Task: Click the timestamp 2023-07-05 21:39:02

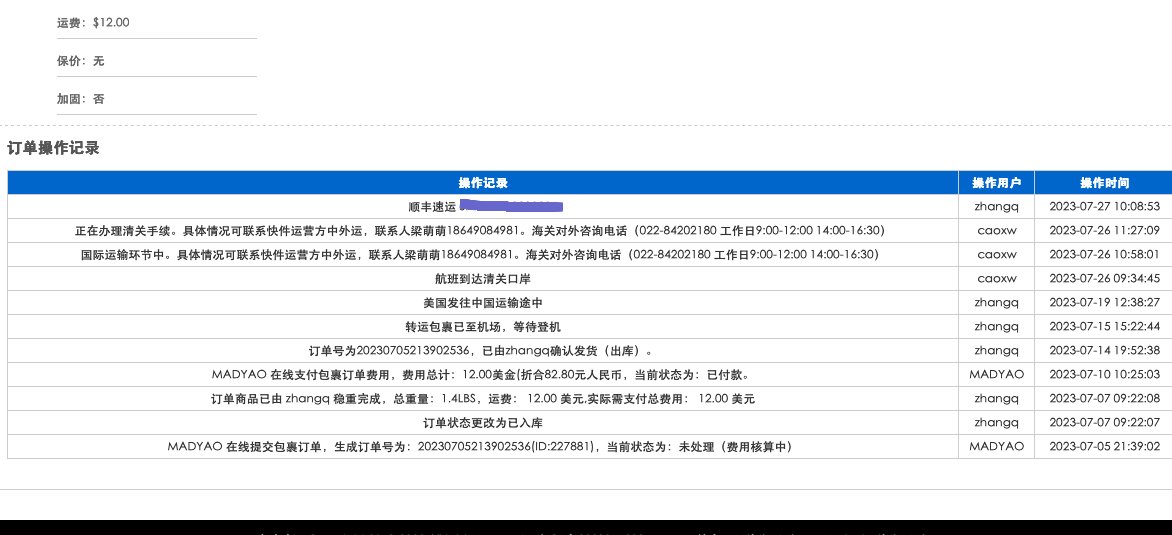Action: [1105, 446]
